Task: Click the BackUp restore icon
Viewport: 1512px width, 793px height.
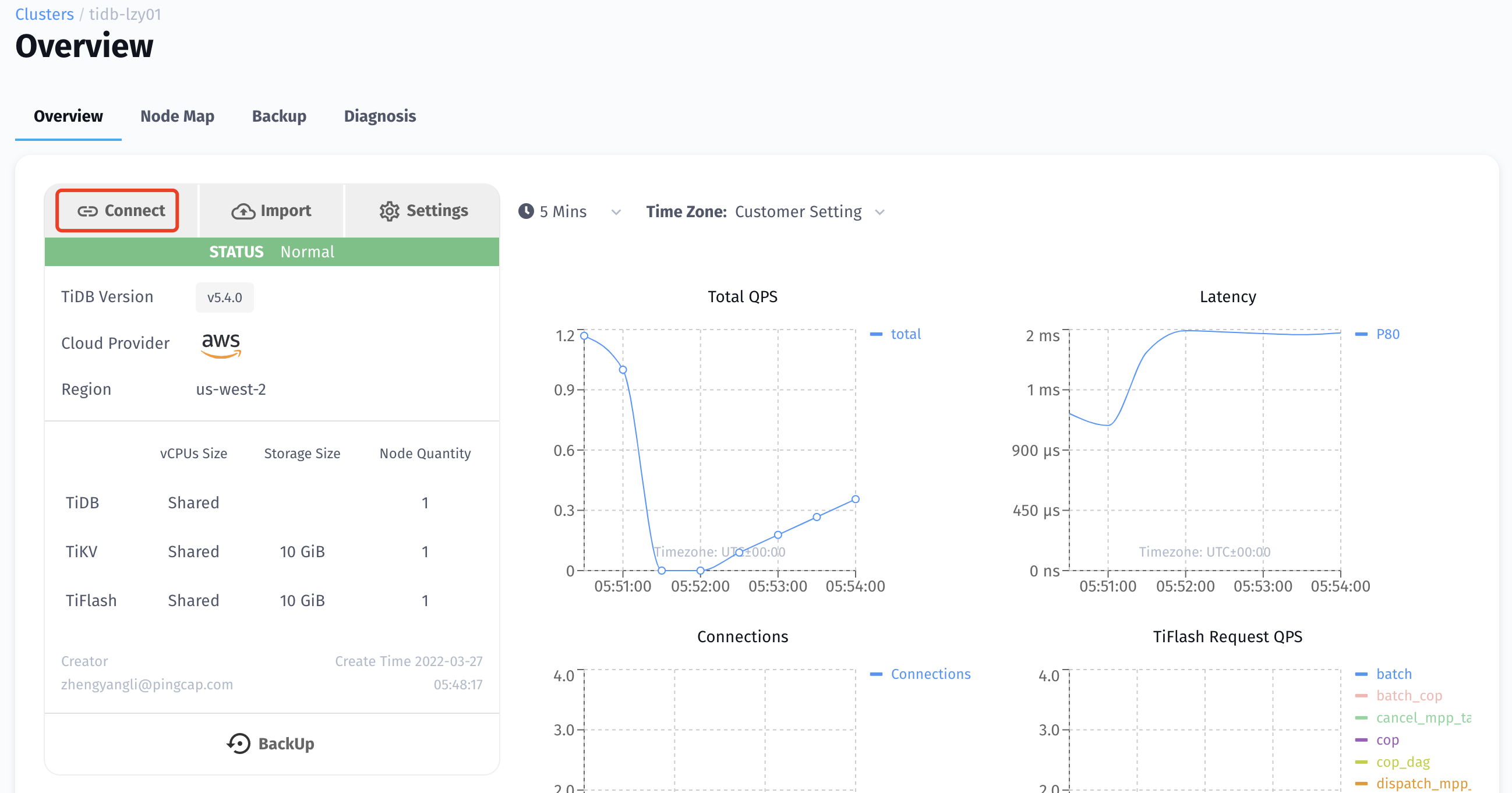Action: [238, 743]
